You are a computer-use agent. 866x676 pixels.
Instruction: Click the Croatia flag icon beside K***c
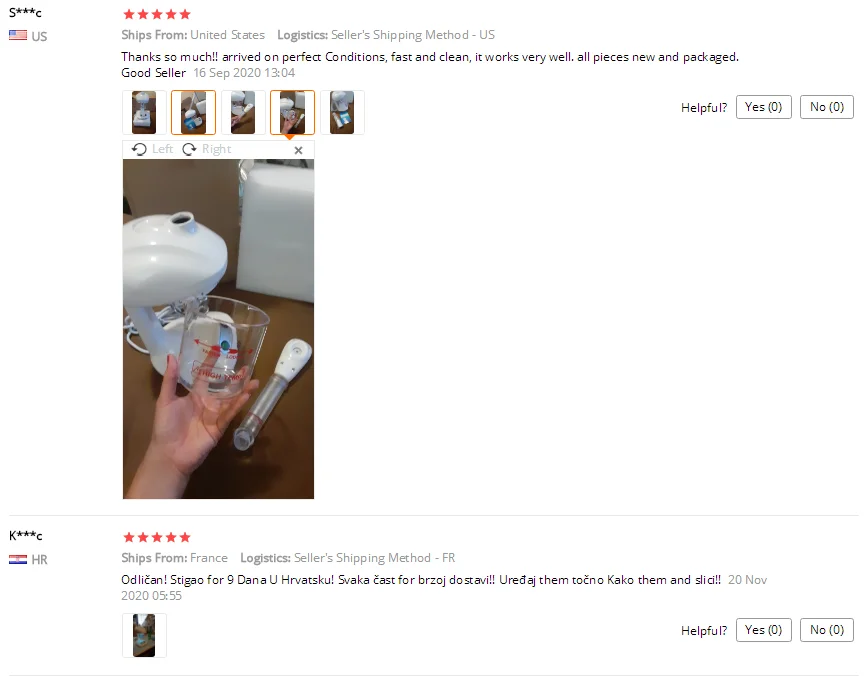tap(18, 559)
